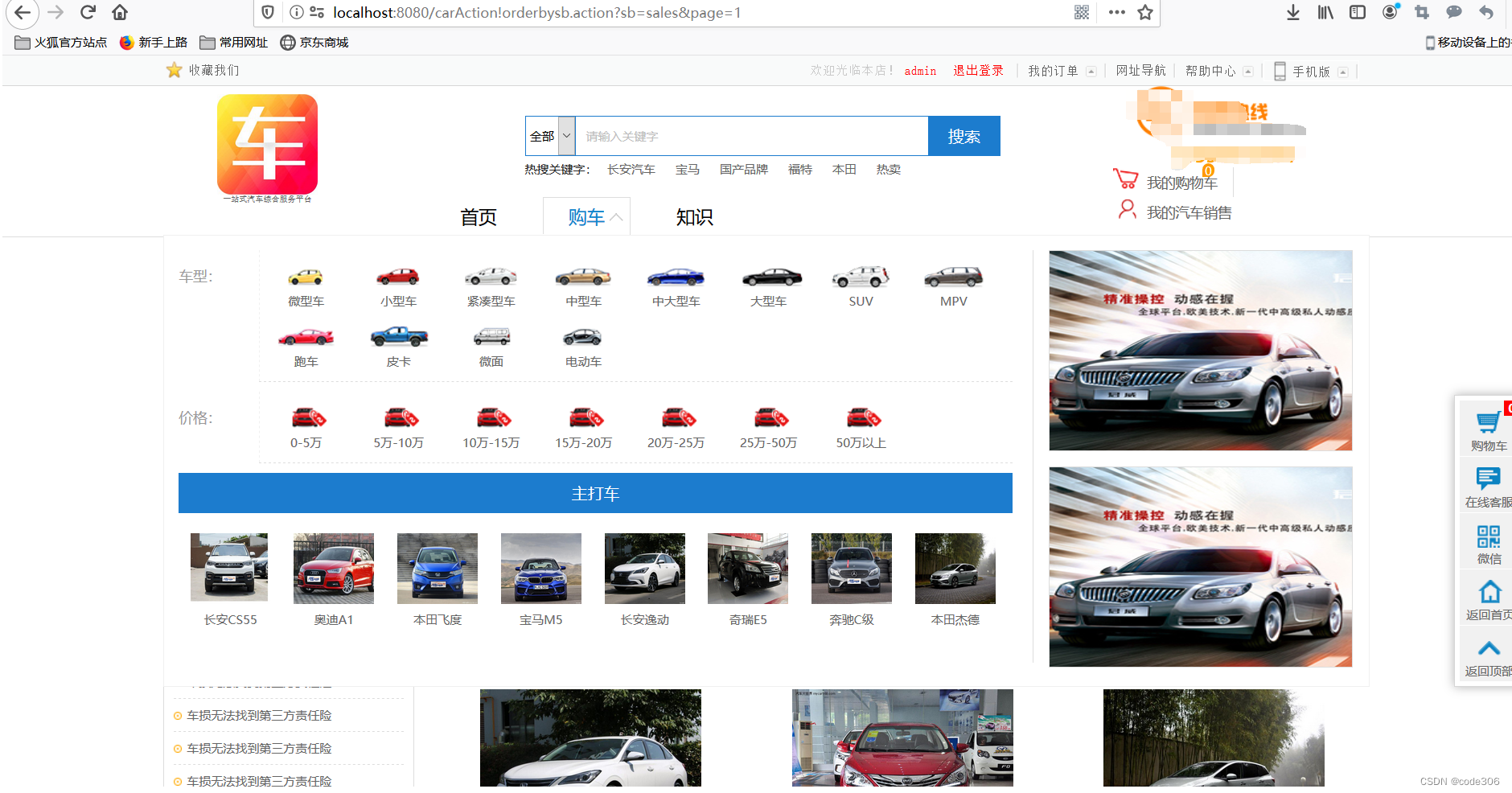Viewport: 1512px width, 793px height.
Task: Pick the 中大型车 blue car icon
Action: (x=676, y=277)
